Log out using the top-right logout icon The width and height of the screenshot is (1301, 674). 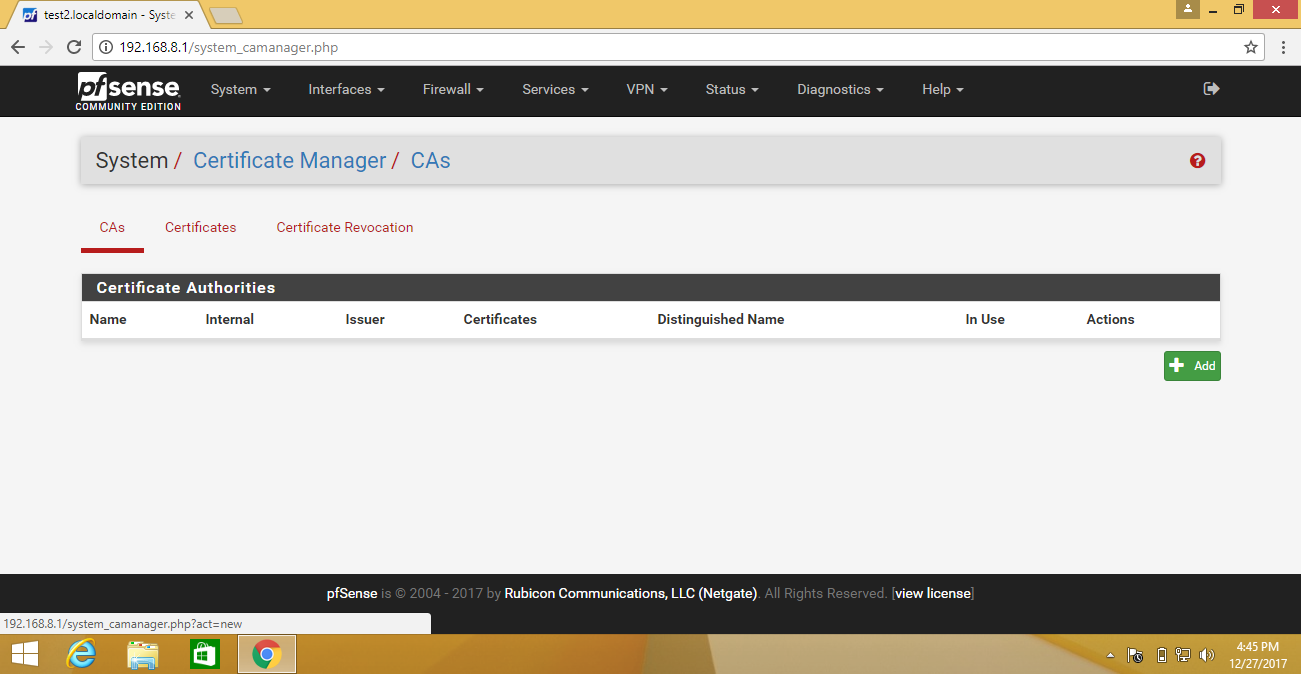coord(1211,89)
